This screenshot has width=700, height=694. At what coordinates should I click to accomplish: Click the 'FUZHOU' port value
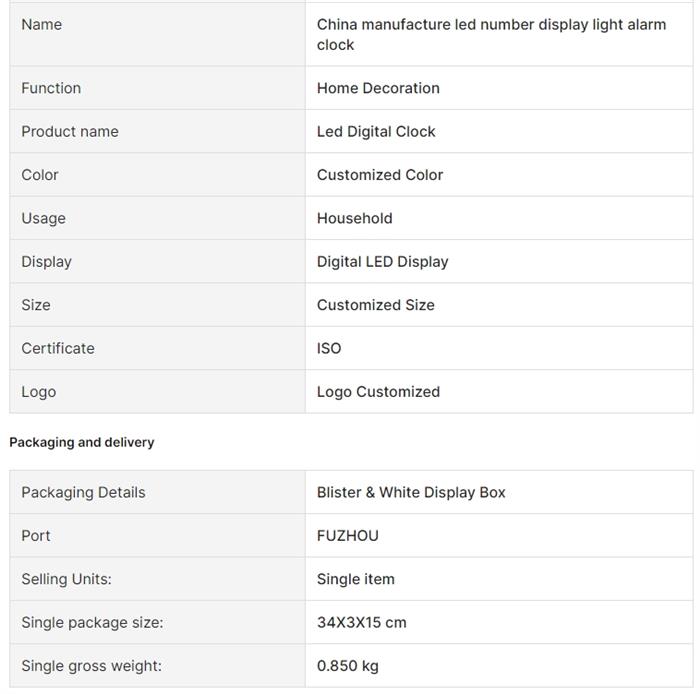(x=348, y=536)
